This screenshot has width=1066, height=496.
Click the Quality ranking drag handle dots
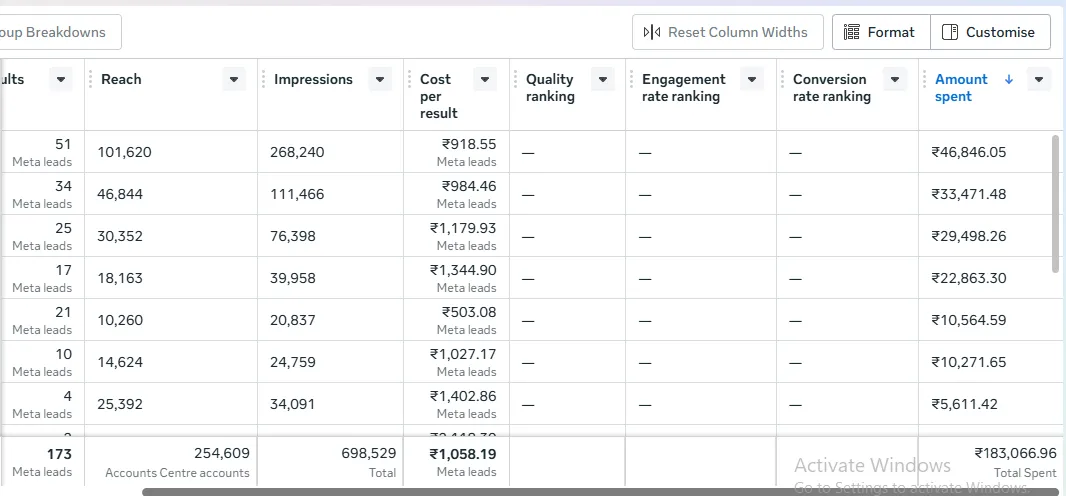[x=515, y=79]
